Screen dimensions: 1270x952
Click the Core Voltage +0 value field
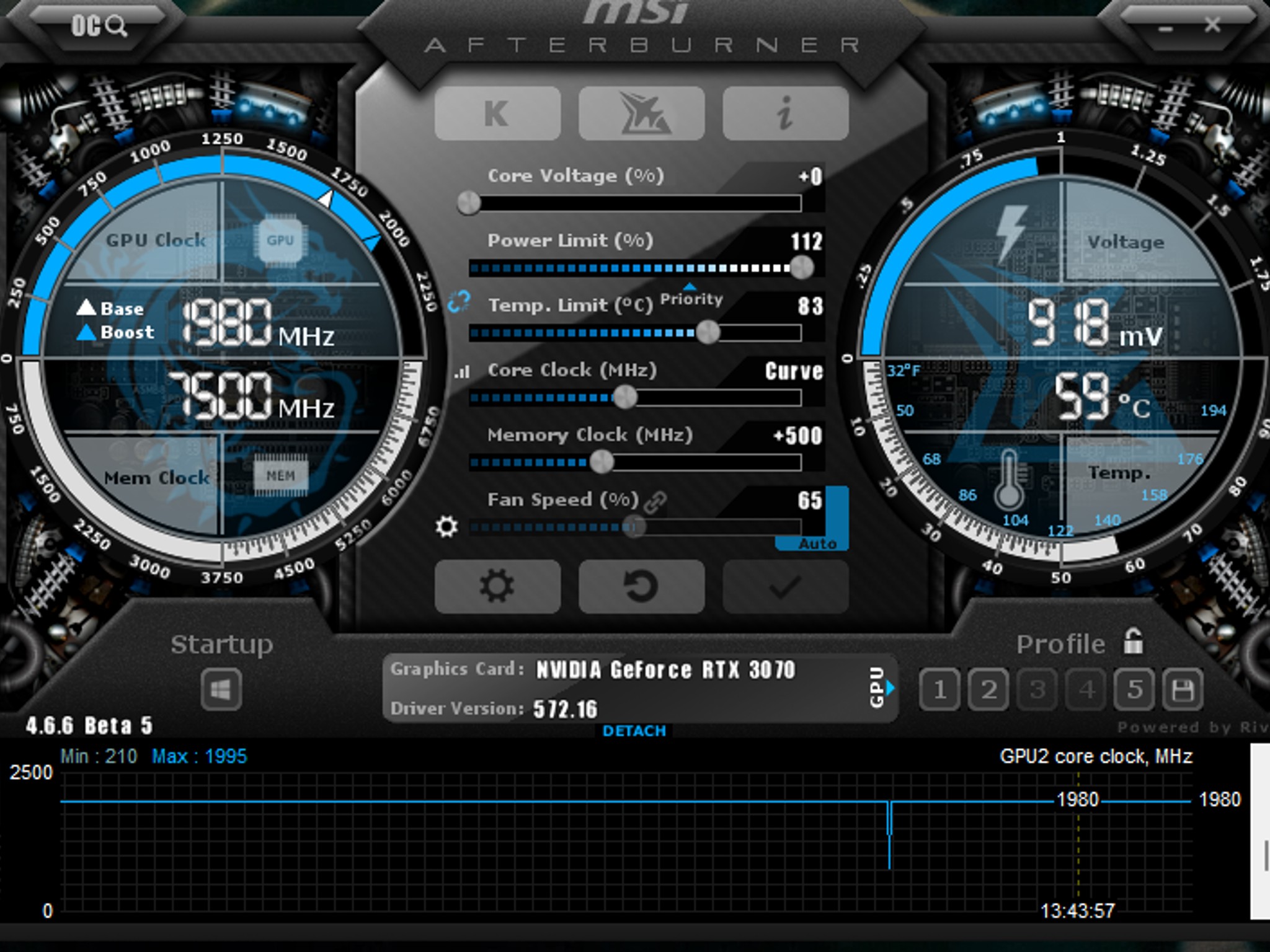810,177
